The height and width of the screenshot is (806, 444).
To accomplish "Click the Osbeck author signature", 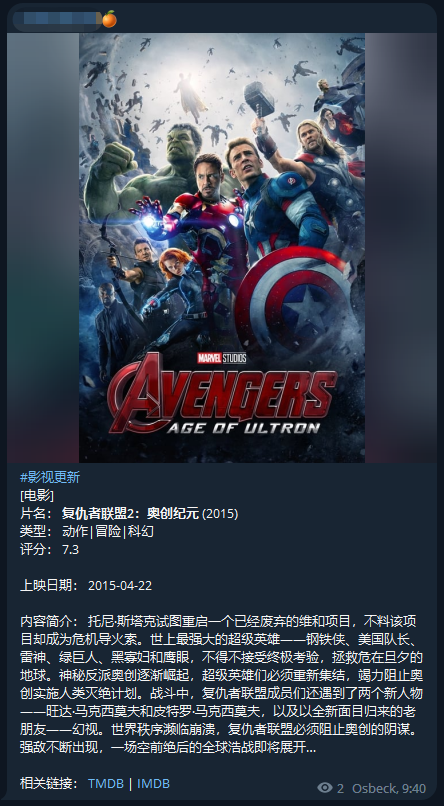I will pos(375,788).
